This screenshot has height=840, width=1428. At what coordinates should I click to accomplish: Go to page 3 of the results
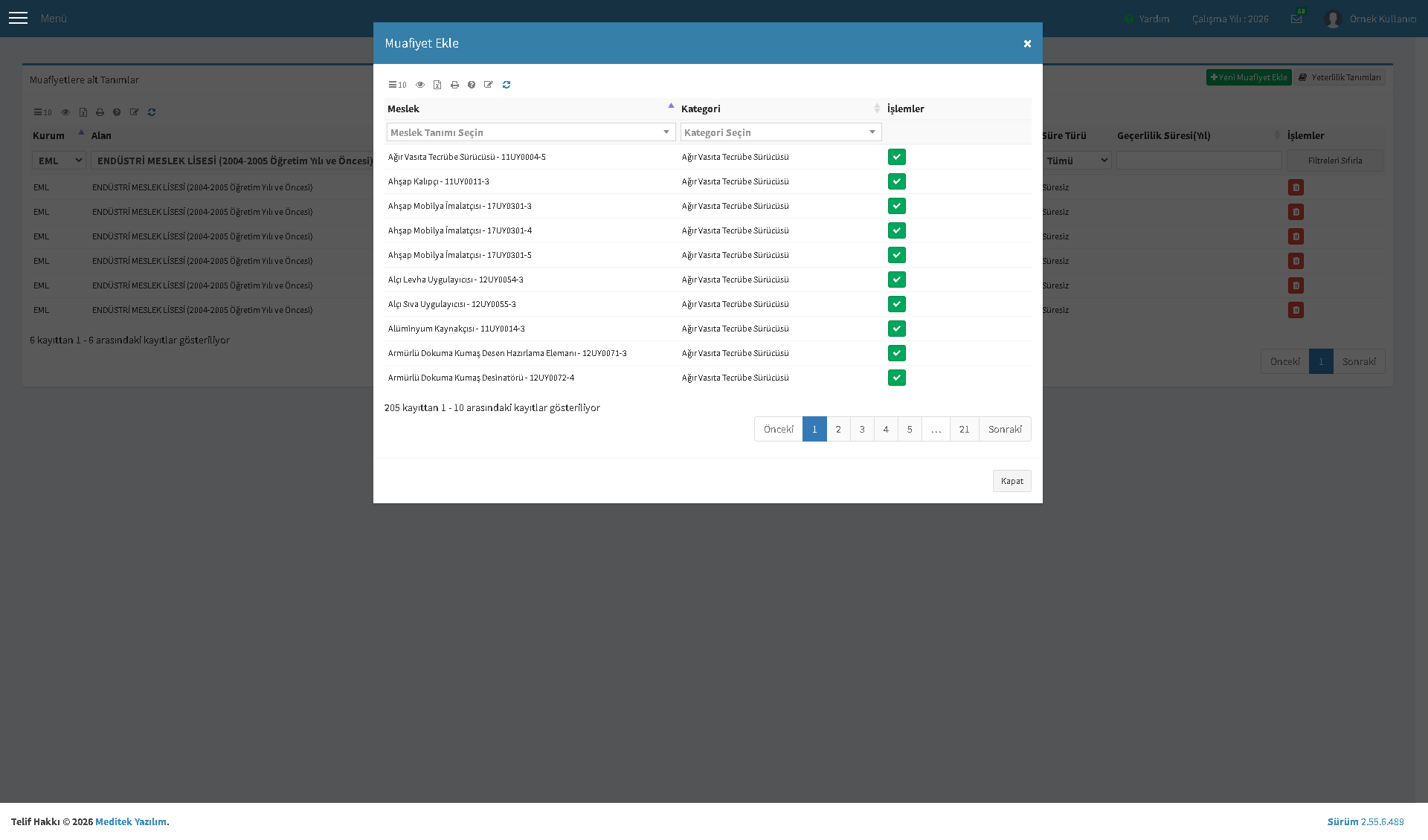(x=862, y=429)
